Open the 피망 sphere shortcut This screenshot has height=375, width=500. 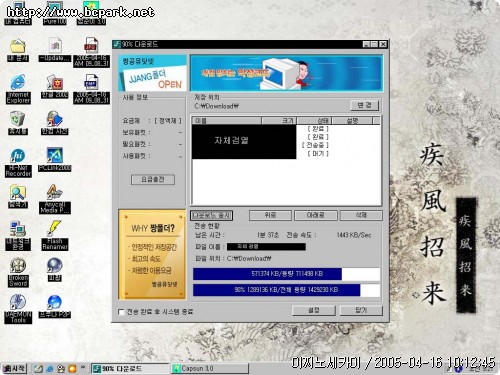pyautogui.click(x=55, y=270)
